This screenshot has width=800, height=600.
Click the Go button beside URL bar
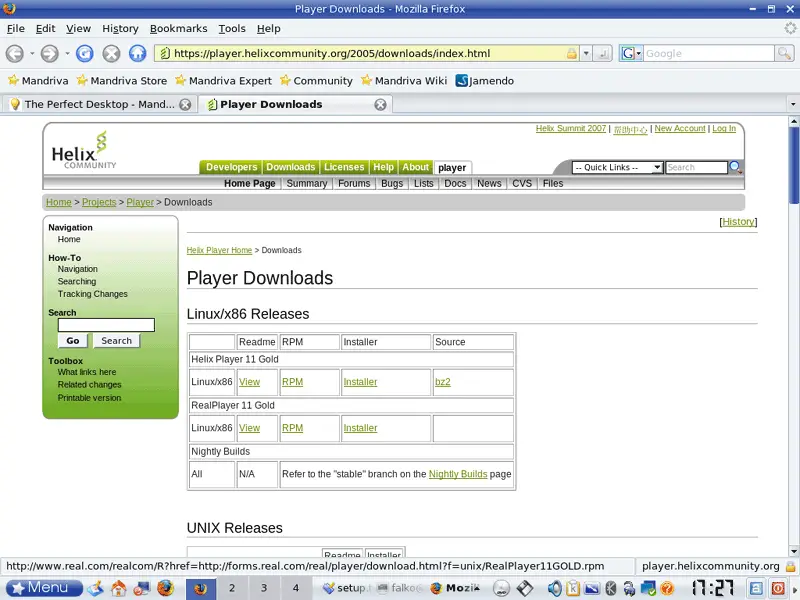coord(603,53)
